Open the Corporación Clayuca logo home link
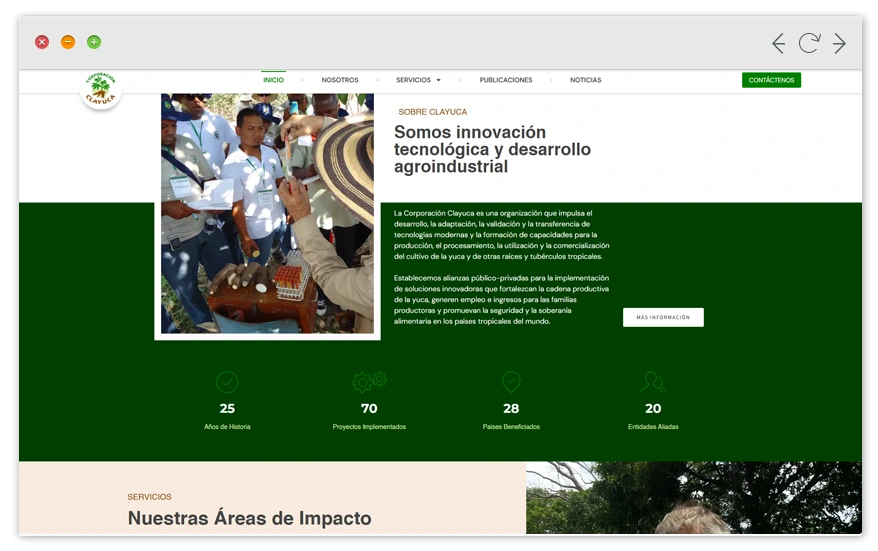 click(x=101, y=89)
